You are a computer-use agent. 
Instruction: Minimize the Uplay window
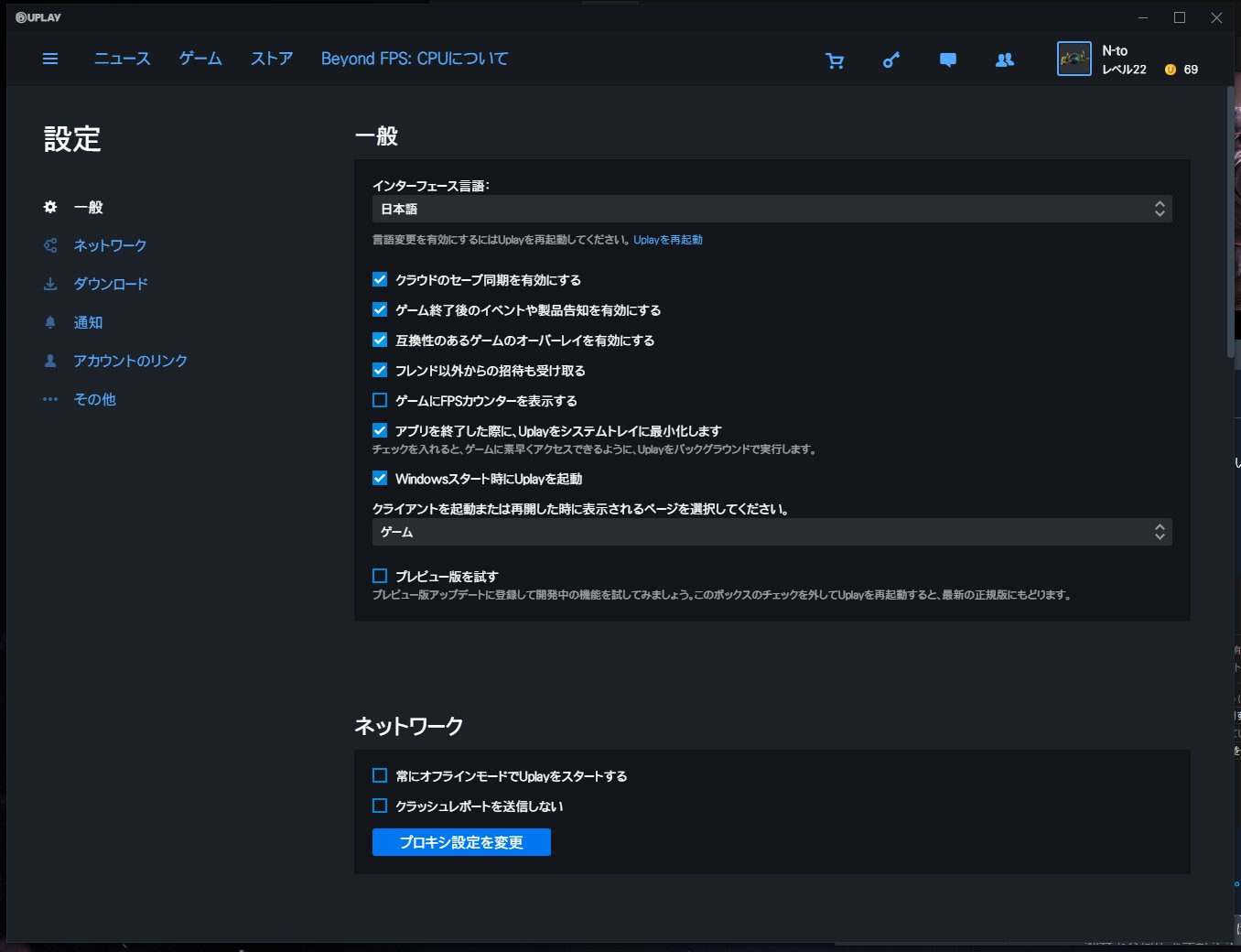click(x=1143, y=17)
